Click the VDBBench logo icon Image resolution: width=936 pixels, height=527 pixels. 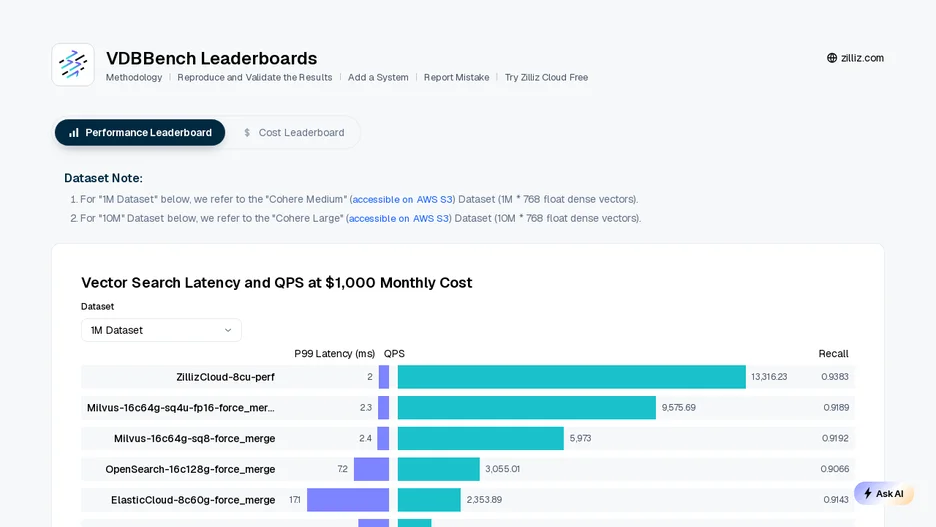pos(73,64)
